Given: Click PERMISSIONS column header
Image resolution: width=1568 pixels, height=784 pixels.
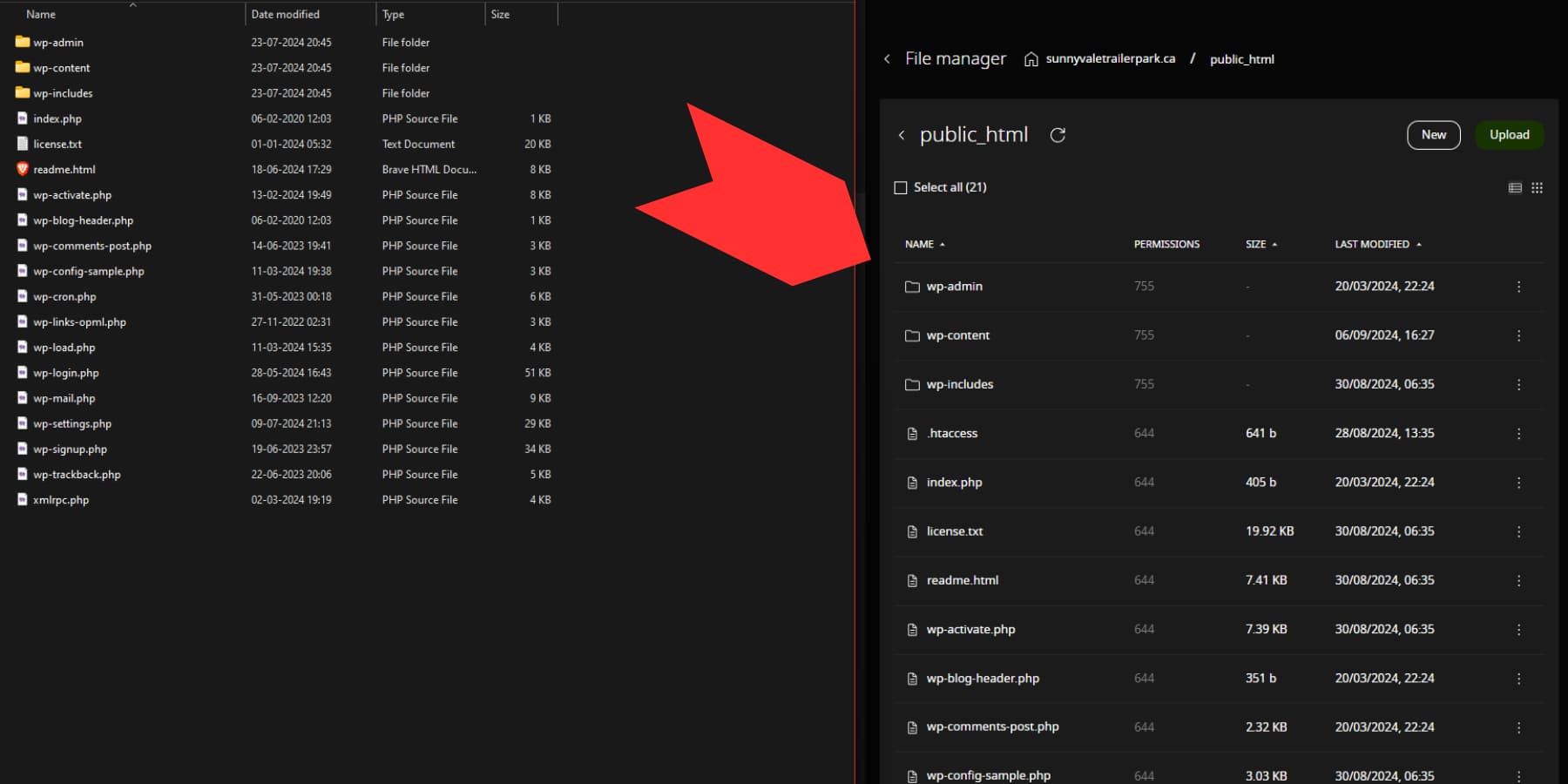Looking at the screenshot, I should (1166, 245).
